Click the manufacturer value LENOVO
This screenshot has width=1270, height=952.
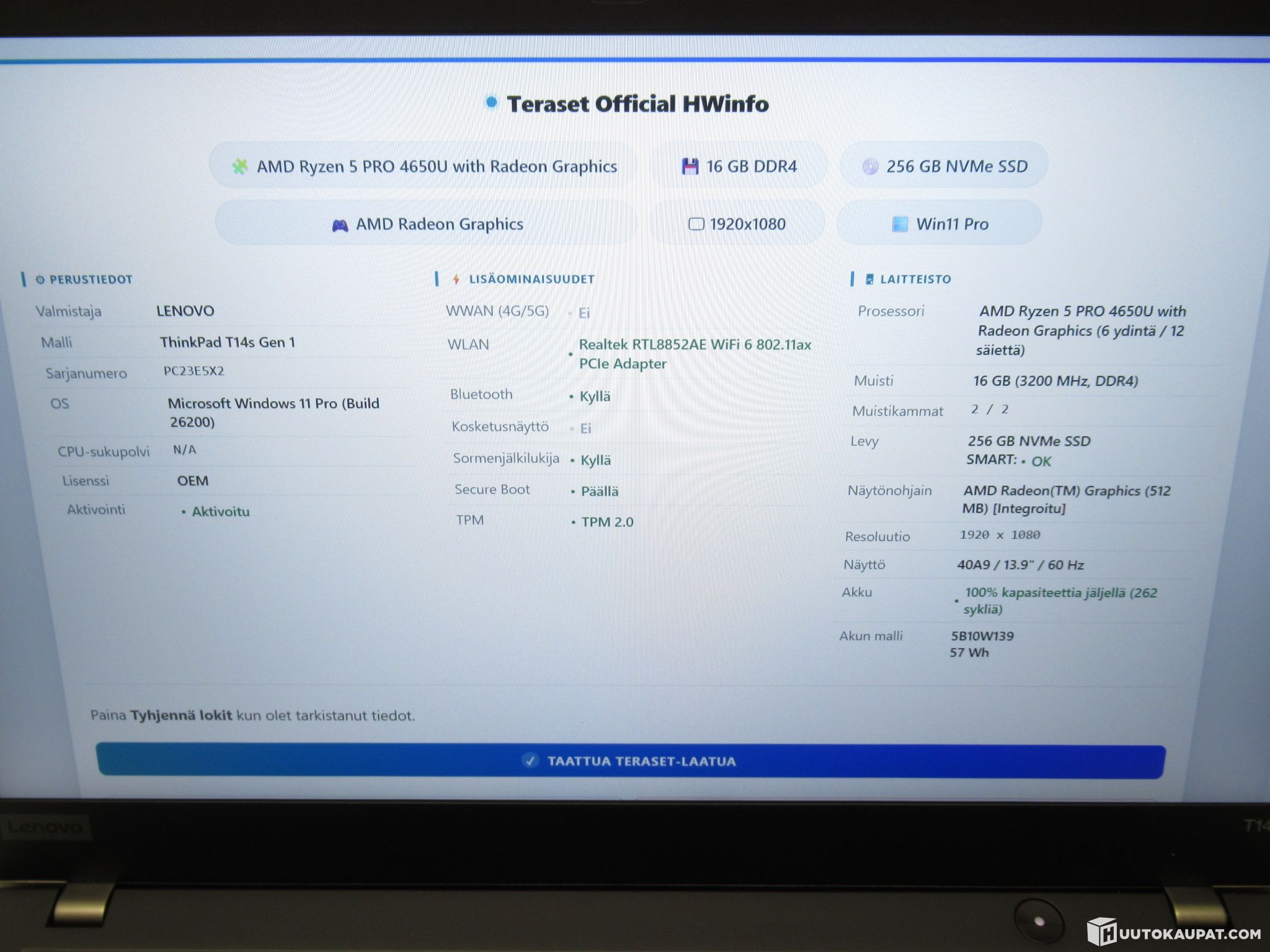click(x=185, y=311)
